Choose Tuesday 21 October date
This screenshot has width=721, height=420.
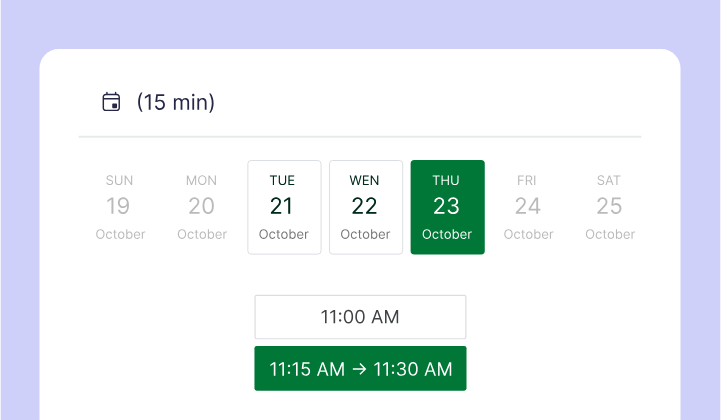[284, 207]
